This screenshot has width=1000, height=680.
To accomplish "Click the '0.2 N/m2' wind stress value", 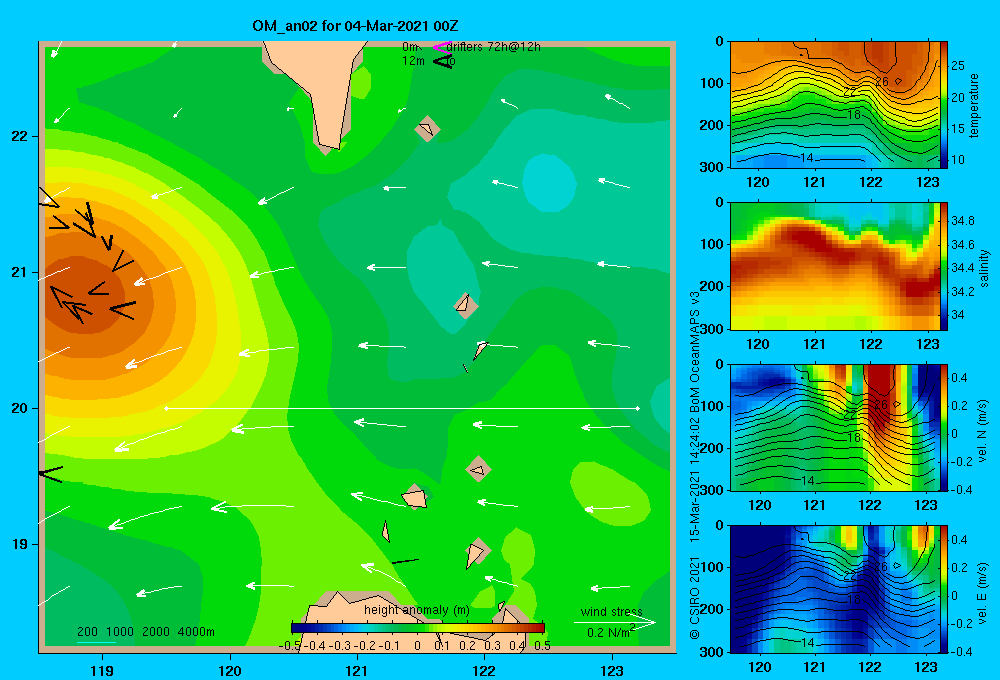I will [x=611, y=632].
